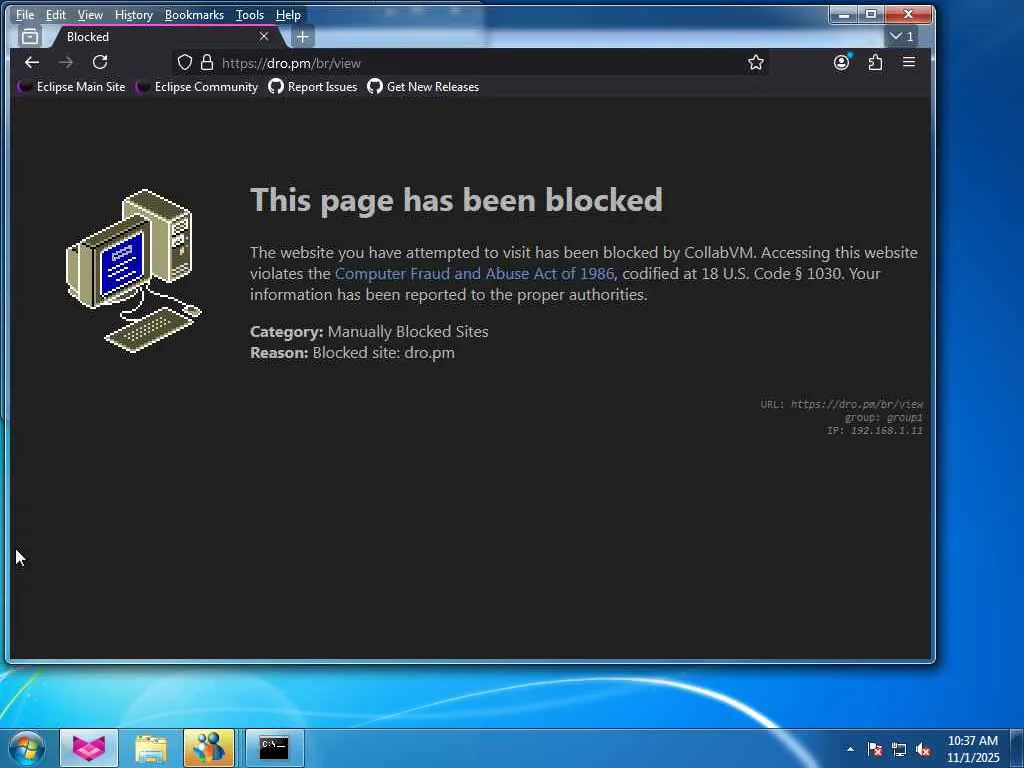
Task: Open the View menu
Action: point(90,14)
